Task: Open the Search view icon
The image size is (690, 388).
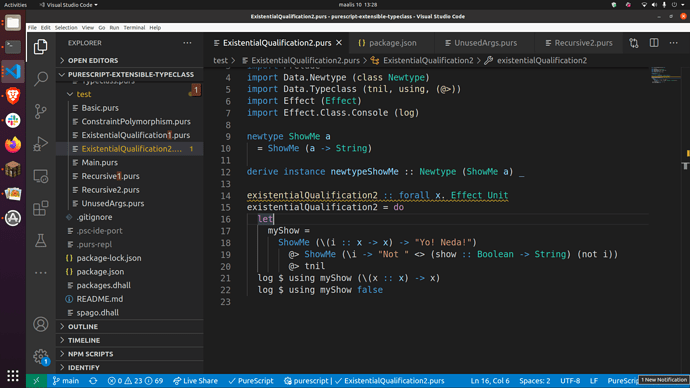Action: tap(40, 79)
